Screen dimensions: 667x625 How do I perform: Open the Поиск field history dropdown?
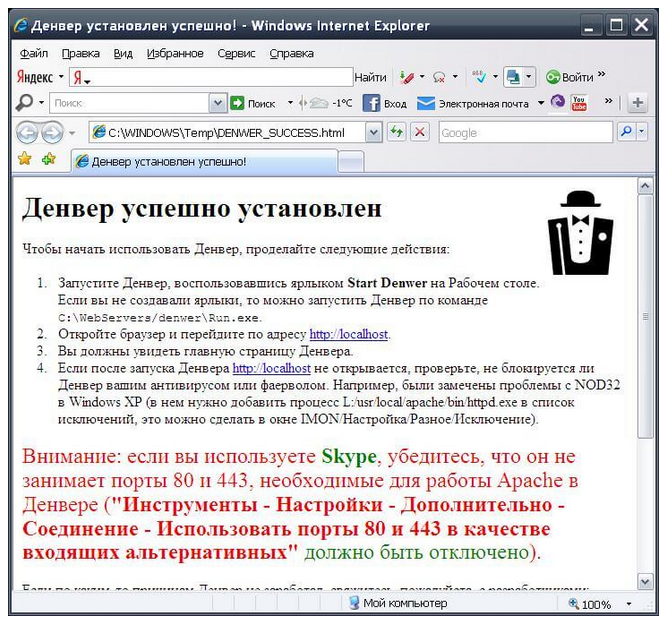218,103
